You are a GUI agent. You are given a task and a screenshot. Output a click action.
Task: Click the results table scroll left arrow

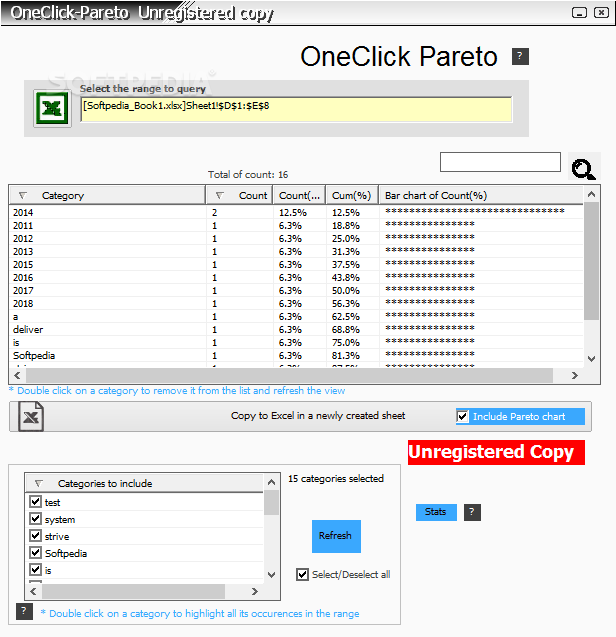17,375
